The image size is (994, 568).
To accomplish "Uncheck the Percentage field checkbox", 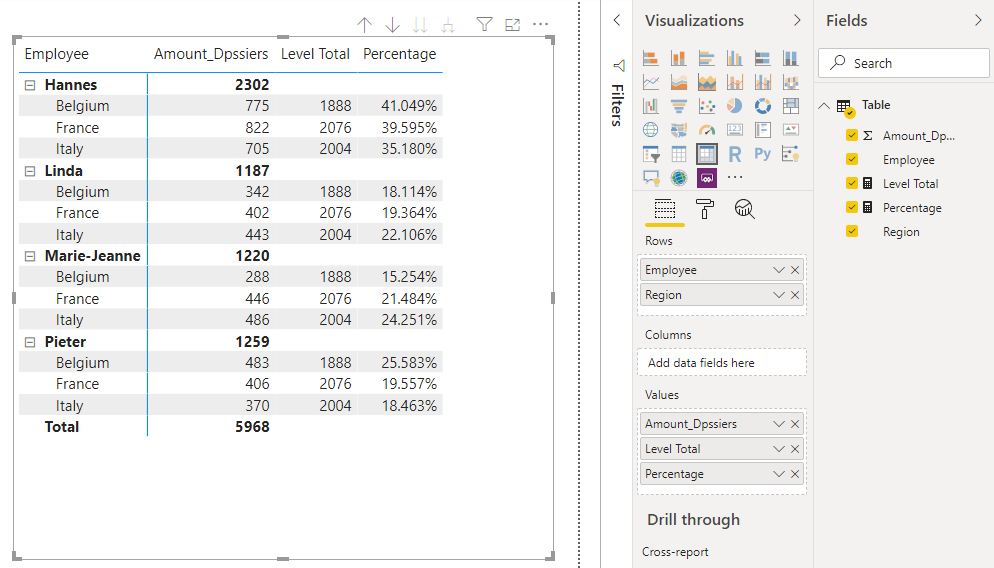I will point(852,207).
